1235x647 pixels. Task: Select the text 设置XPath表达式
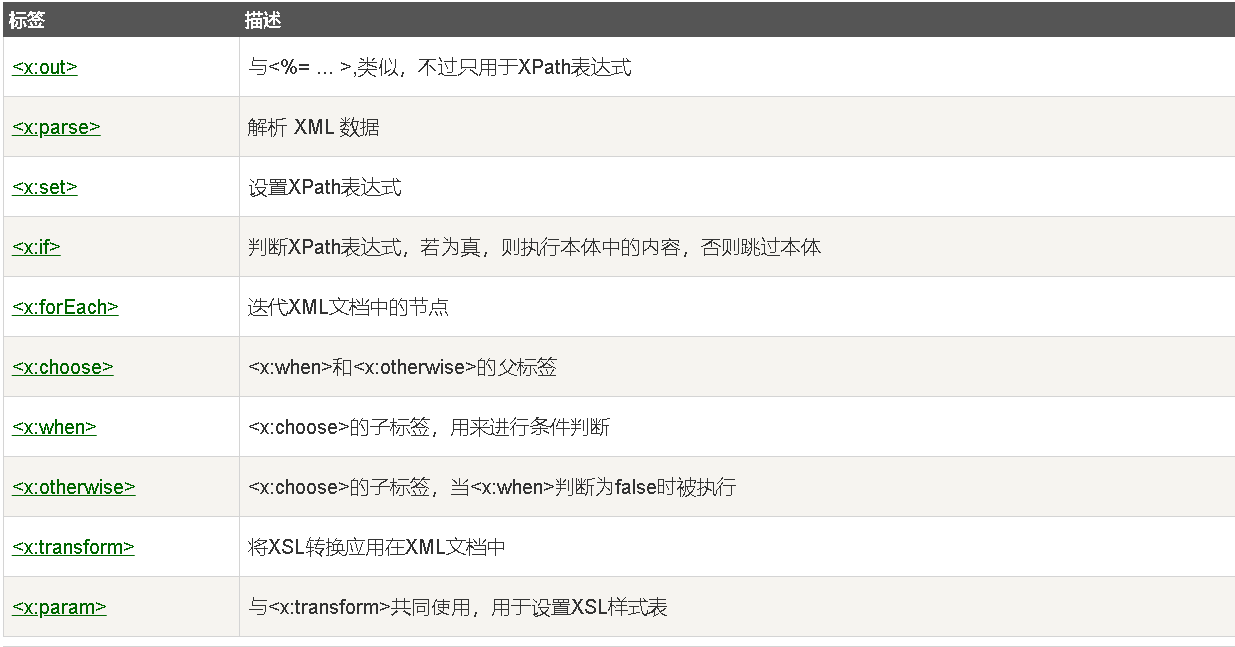[325, 187]
